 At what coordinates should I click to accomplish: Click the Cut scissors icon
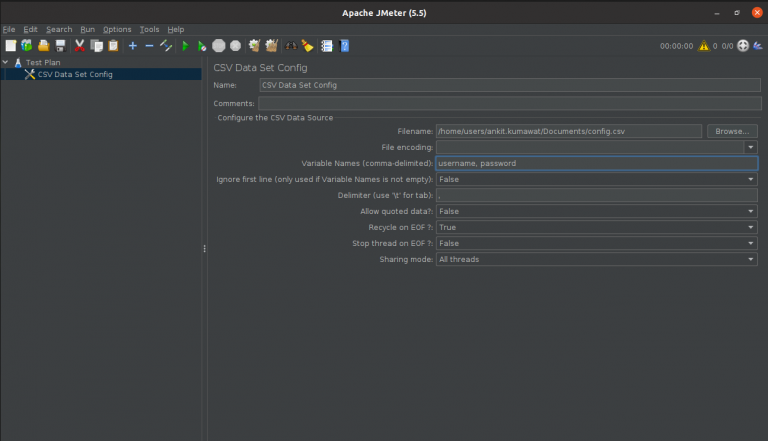[x=79, y=46]
